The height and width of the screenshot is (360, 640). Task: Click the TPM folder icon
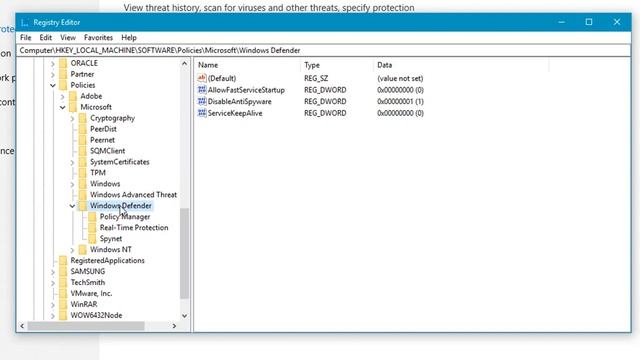(x=82, y=173)
